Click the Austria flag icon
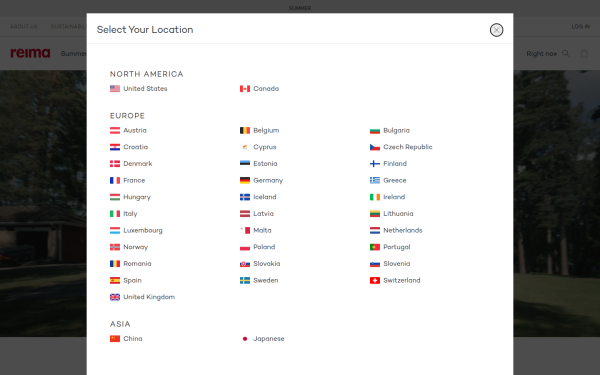 (115, 130)
